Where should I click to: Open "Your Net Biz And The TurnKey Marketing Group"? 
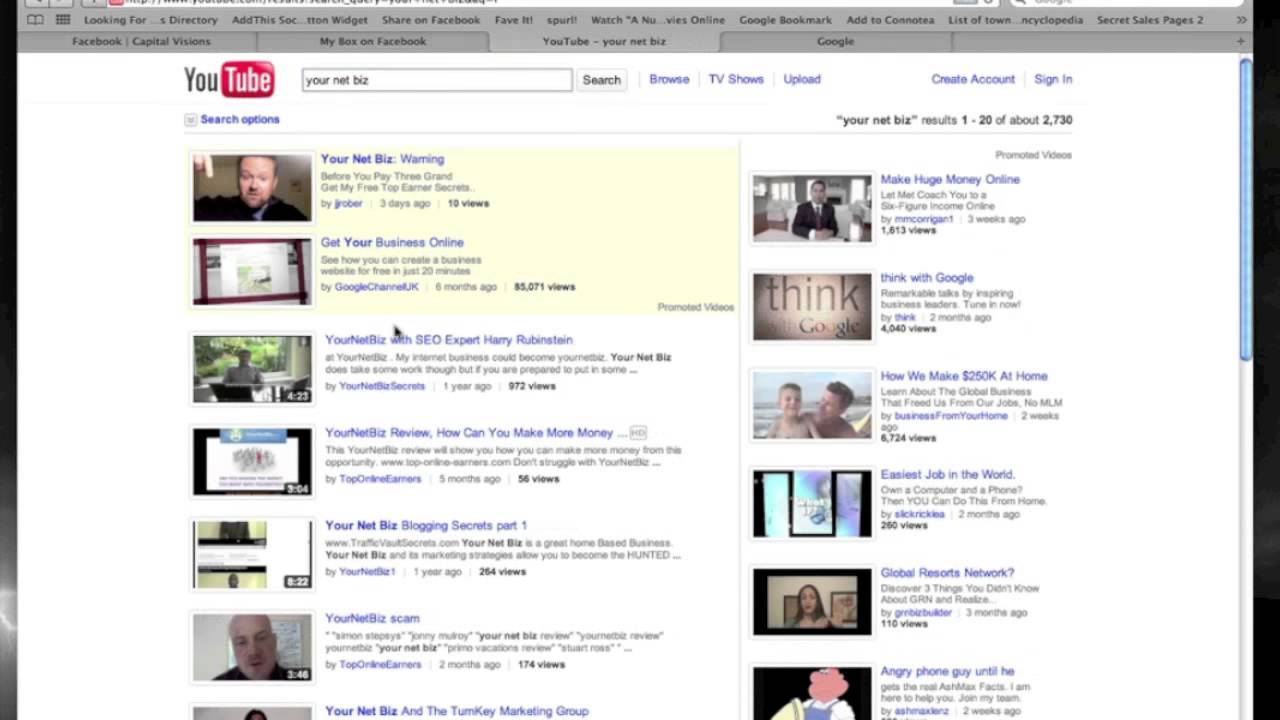pos(457,711)
